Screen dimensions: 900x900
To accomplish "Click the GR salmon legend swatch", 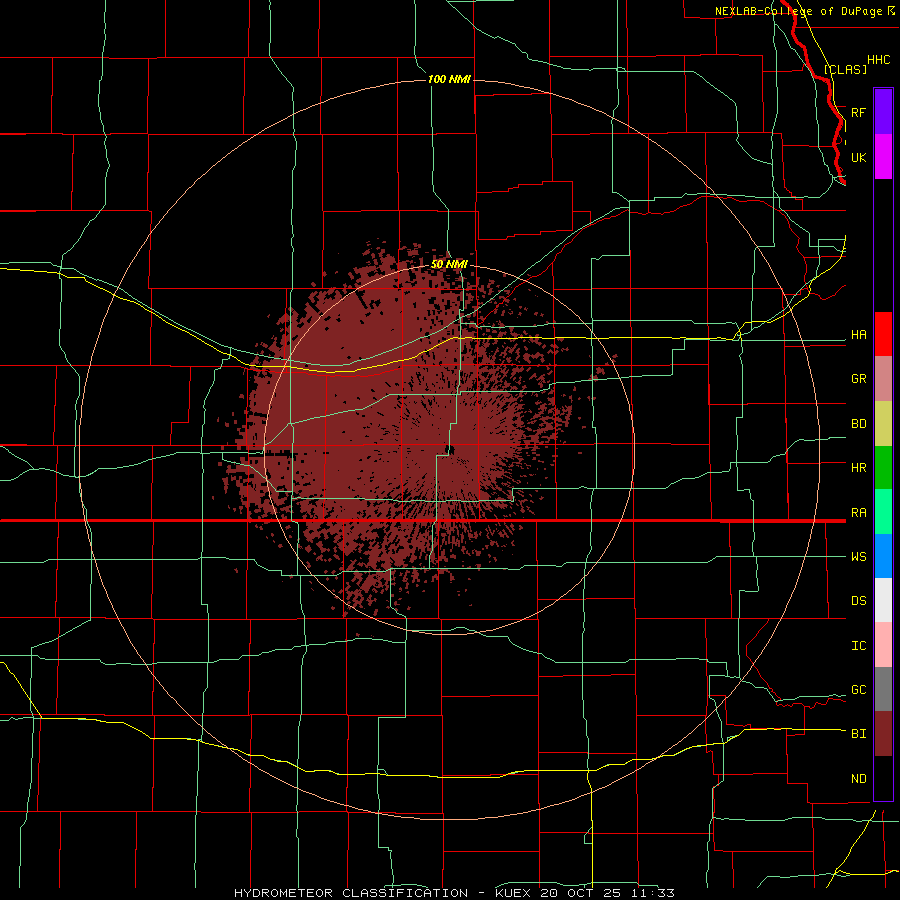I will 883,379.
